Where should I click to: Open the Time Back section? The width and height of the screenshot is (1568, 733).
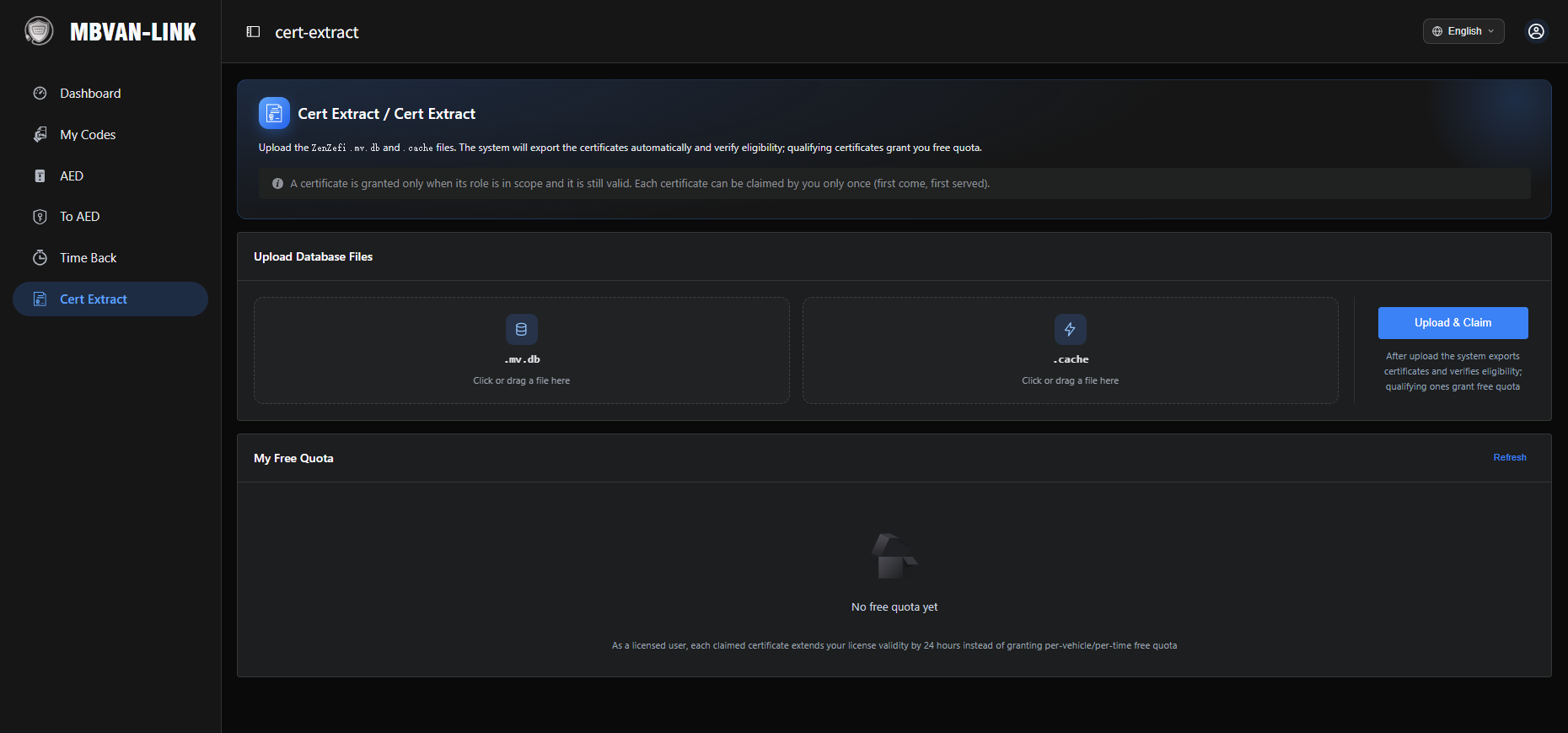point(110,257)
